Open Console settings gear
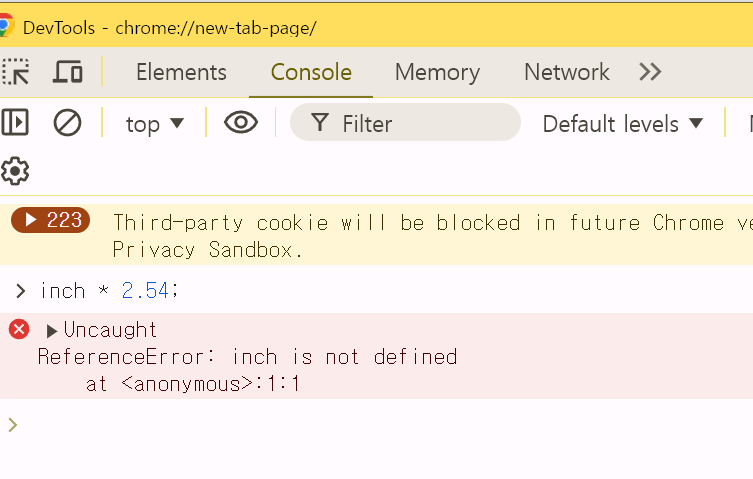 click(x=15, y=171)
